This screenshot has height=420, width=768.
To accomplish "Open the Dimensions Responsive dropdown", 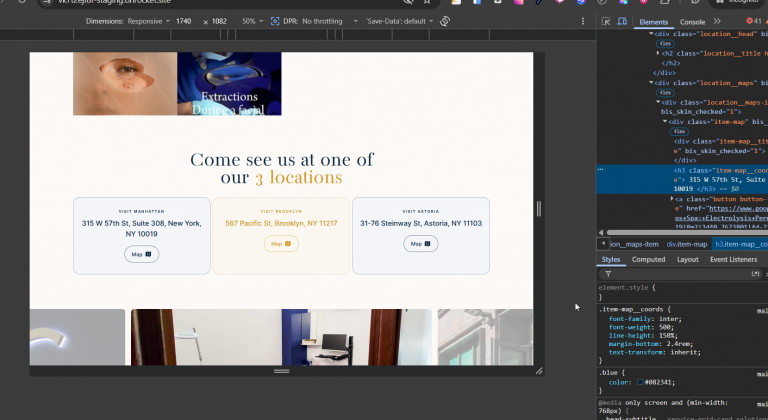I will point(148,21).
